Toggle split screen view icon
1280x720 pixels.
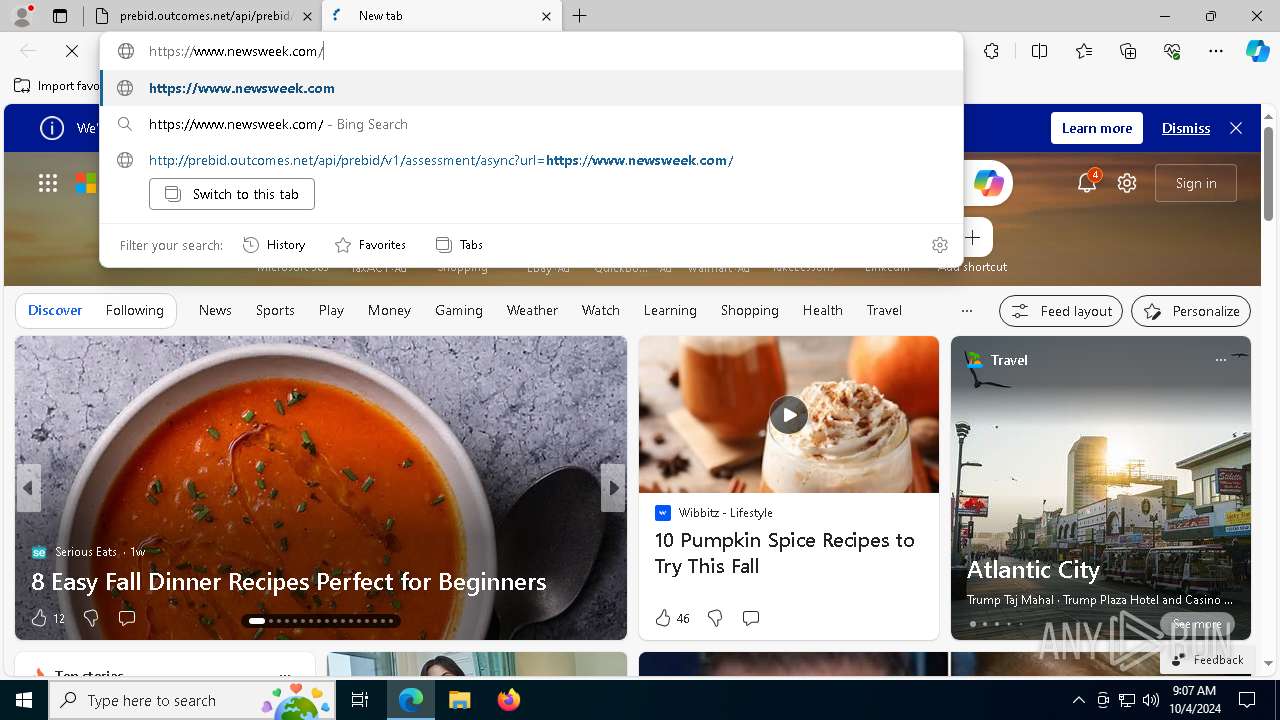(x=1039, y=51)
